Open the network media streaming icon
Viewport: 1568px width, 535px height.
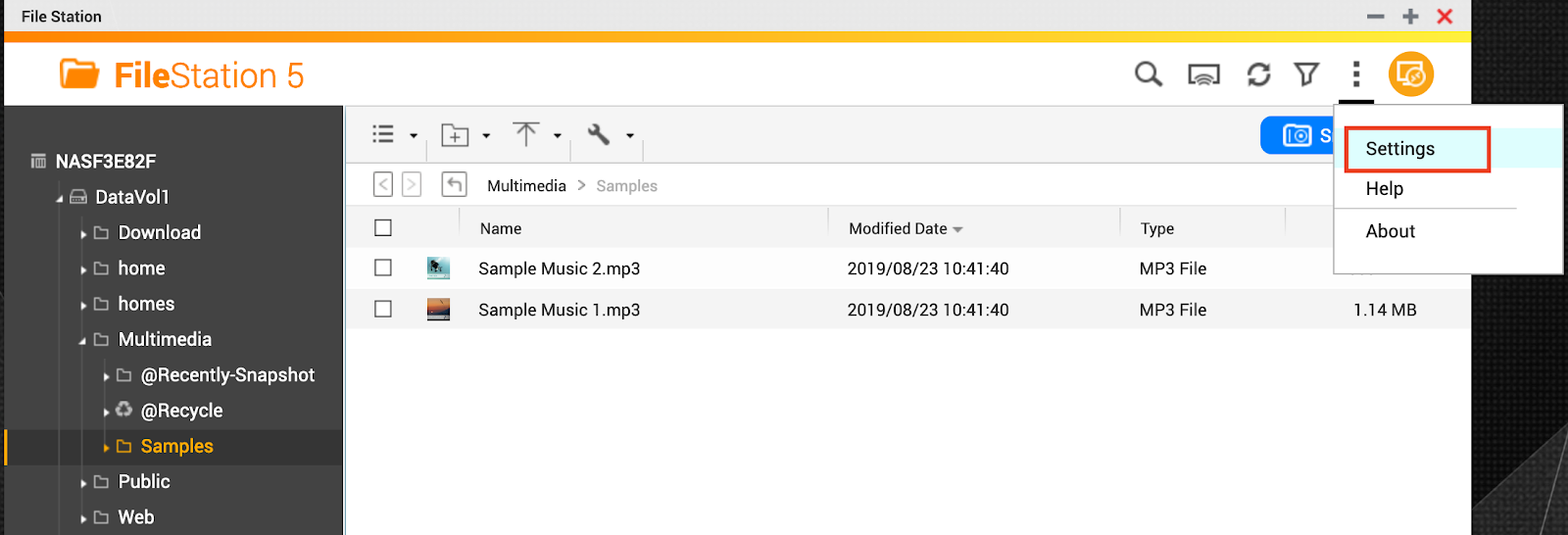[1203, 74]
